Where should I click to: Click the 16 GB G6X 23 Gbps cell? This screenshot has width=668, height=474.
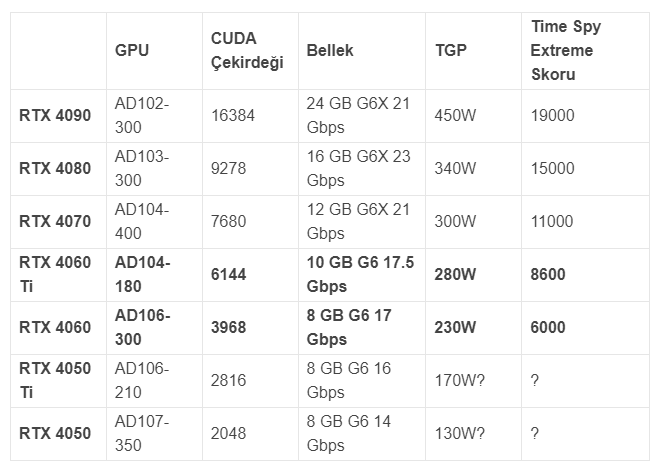359,168
